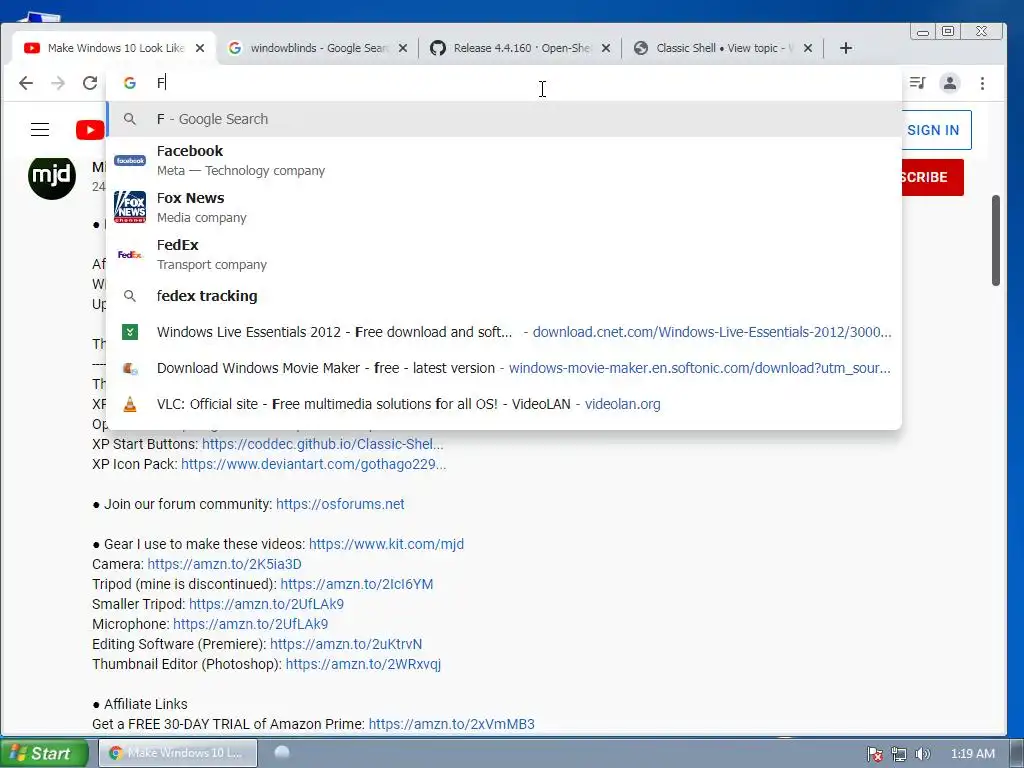
Task: Switch to the windowblinds Google Search tab
Action: pyautogui.click(x=318, y=48)
